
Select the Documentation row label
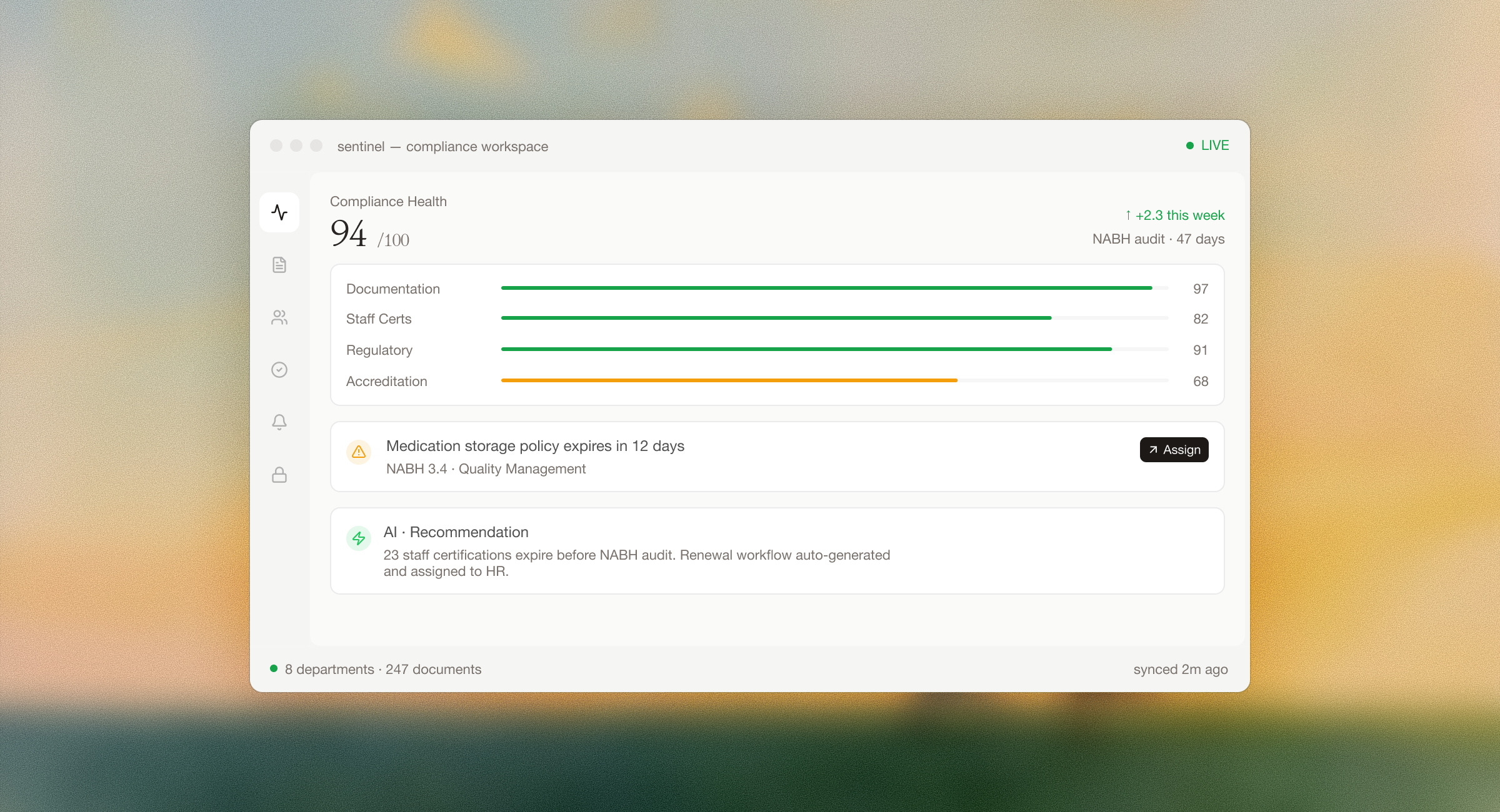tap(393, 289)
